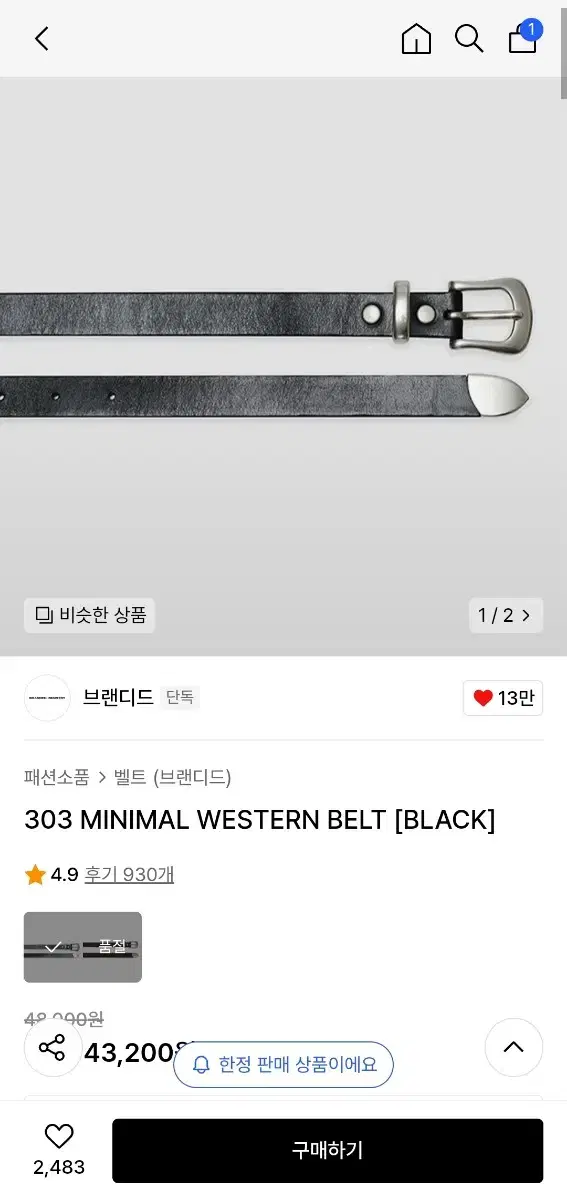
Task: Open the 후기 930개 reviews link
Action: point(129,875)
